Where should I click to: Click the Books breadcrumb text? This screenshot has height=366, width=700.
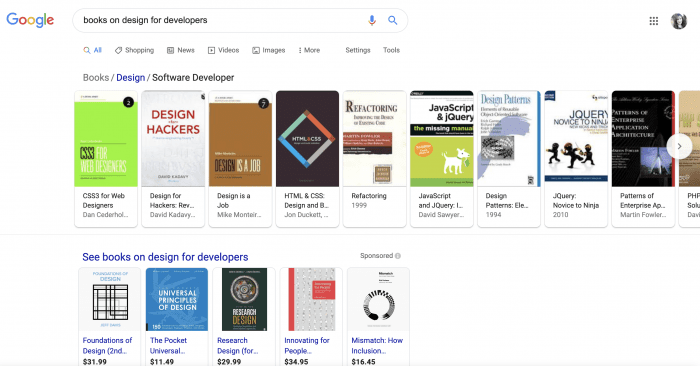(96, 77)
